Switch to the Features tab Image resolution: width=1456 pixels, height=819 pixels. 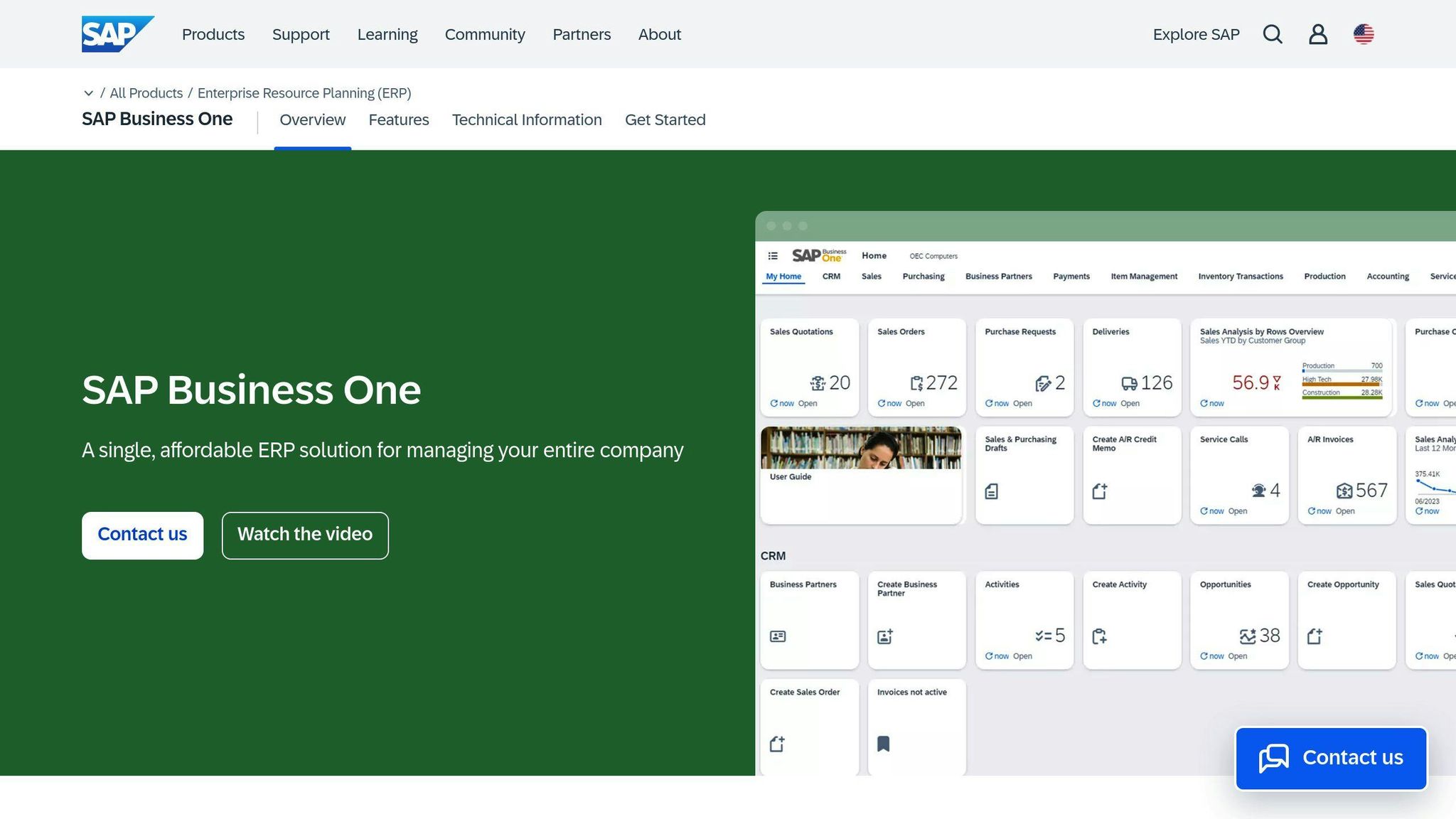[399, 119]
